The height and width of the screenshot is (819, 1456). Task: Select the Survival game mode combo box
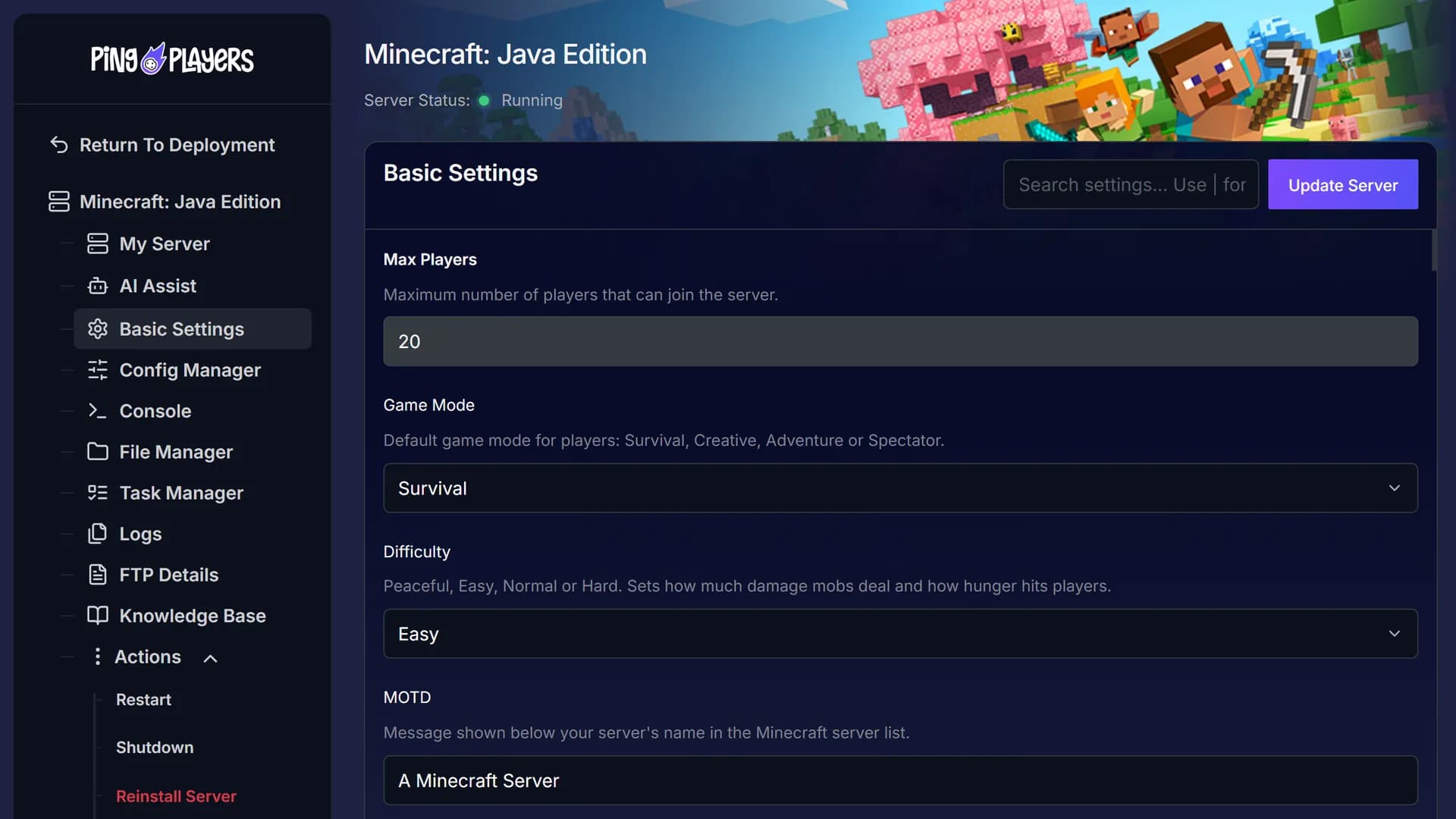tap(900, 488)
